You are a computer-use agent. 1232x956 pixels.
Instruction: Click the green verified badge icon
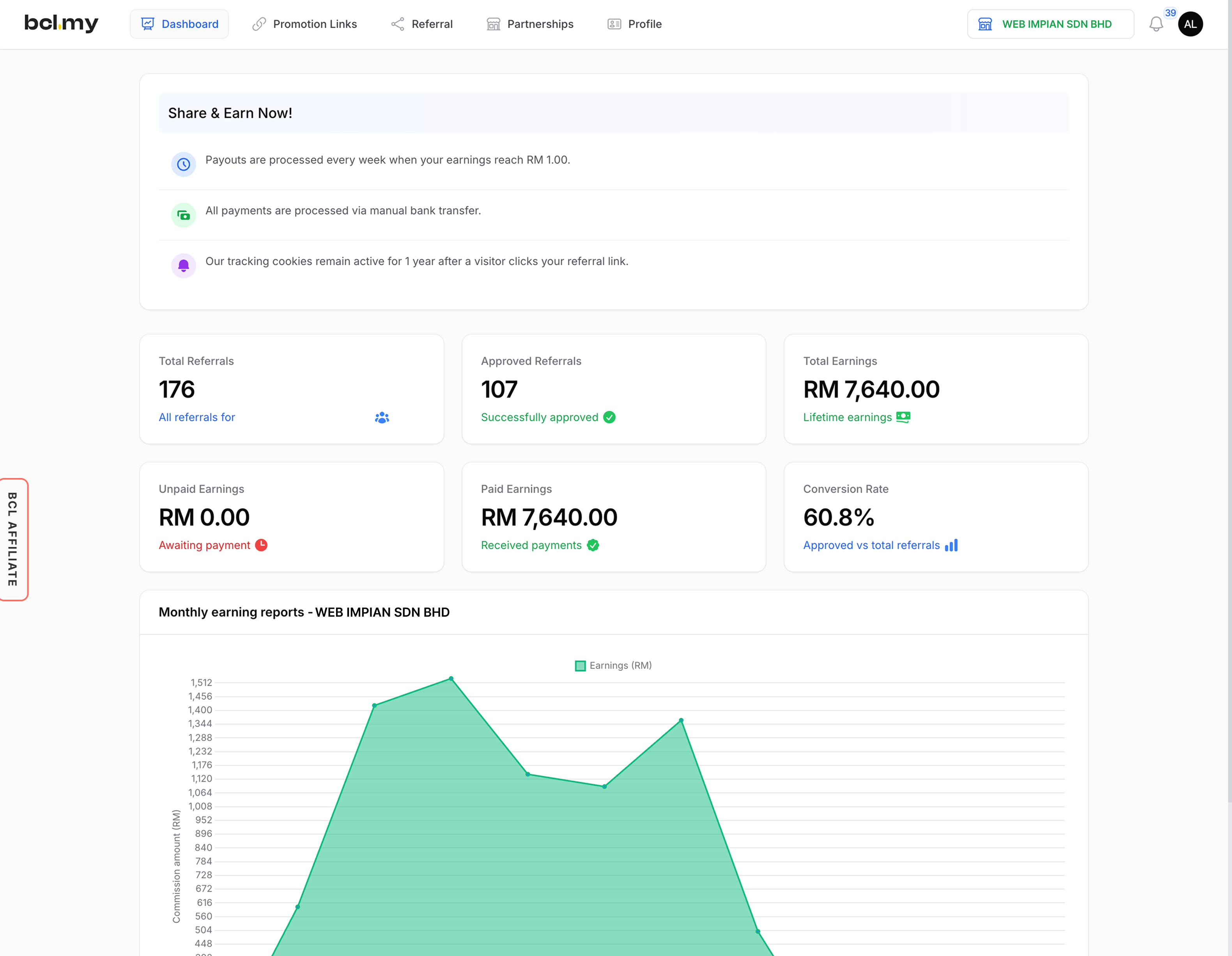pos(593,545)
